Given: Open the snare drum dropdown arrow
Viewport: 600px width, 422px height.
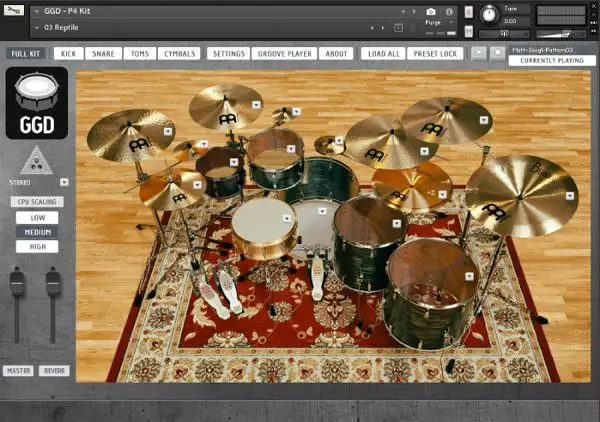Looking at the screenshot, I should point(286,217).
